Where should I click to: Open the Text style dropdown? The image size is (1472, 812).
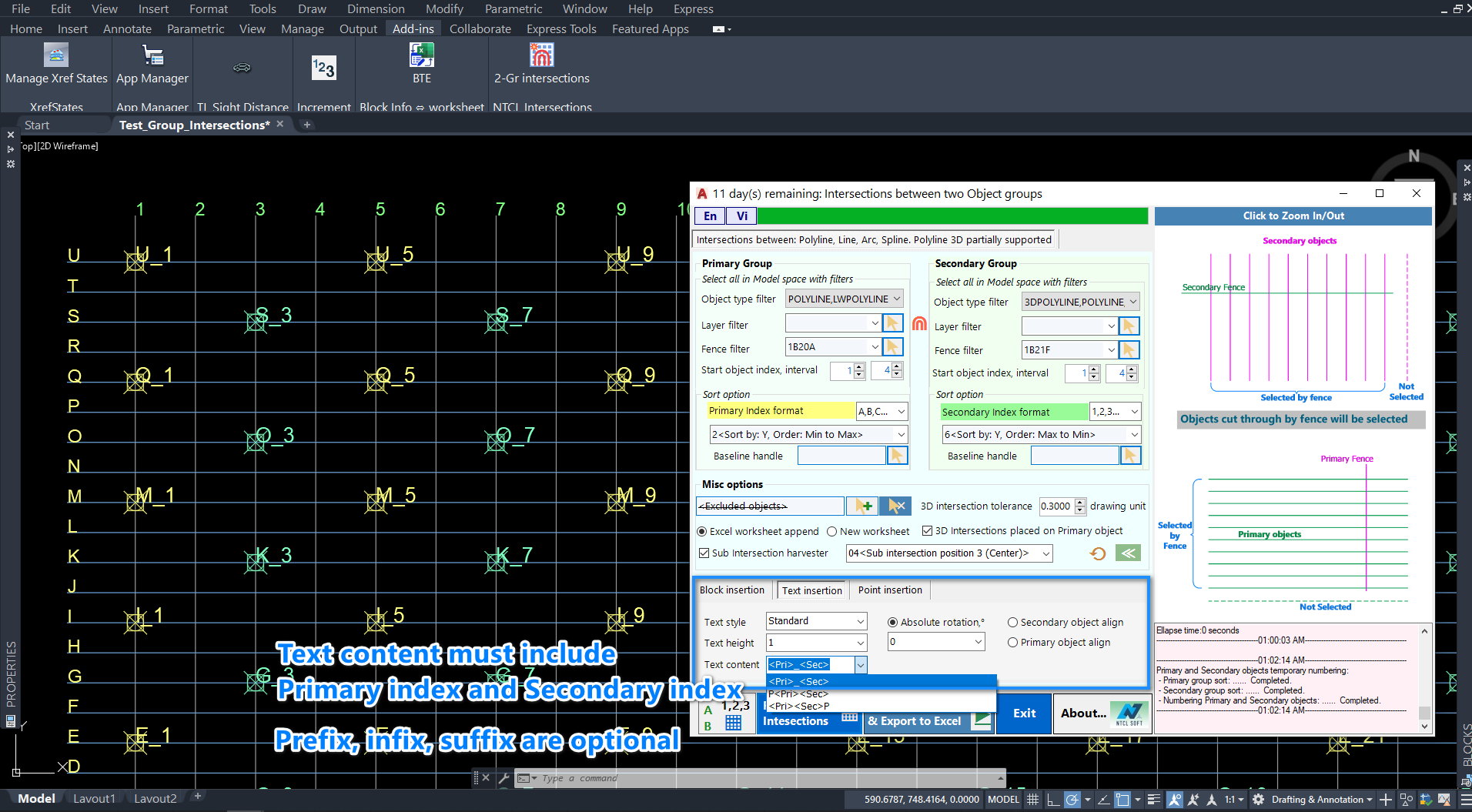[x=860, y=621]
